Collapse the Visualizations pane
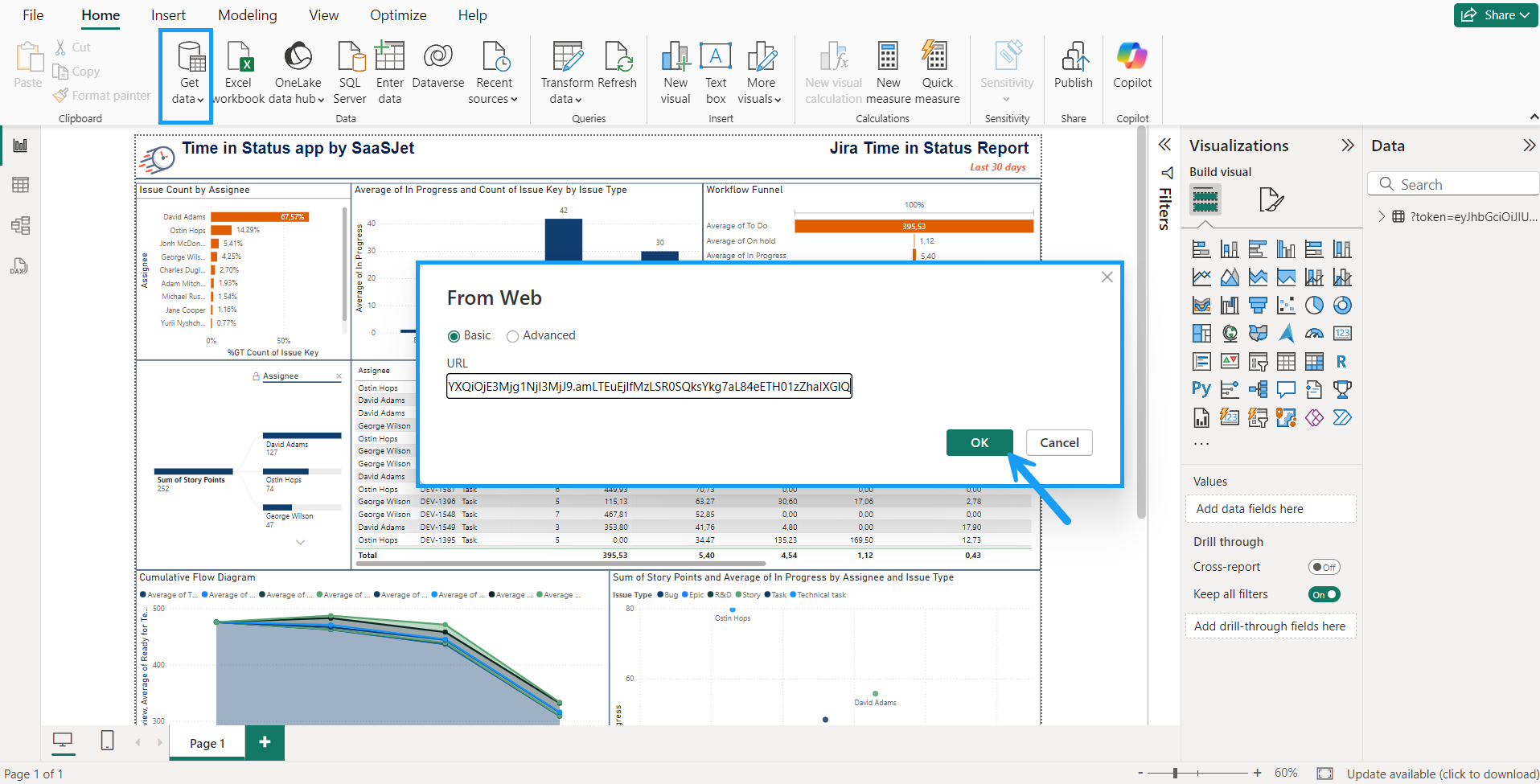 point(1348,146)
